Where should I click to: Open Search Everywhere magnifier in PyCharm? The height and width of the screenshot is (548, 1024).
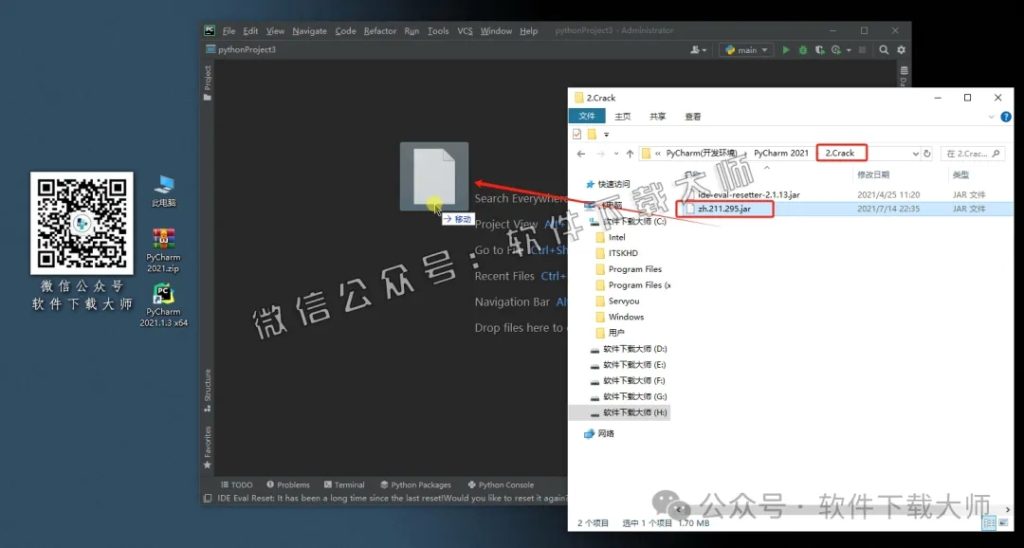(x=884, y=50)
